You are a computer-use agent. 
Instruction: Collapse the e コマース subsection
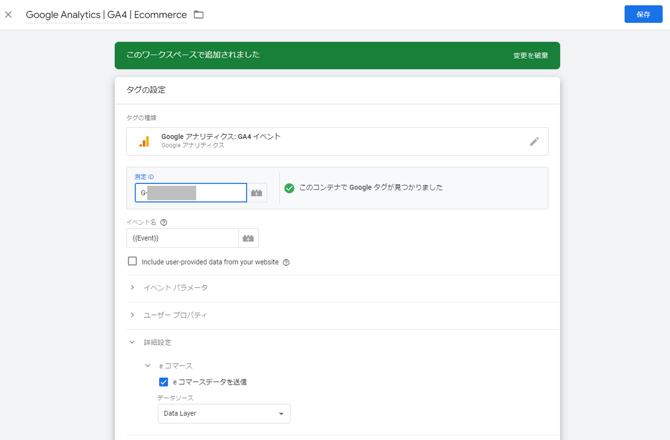[148, 366]
